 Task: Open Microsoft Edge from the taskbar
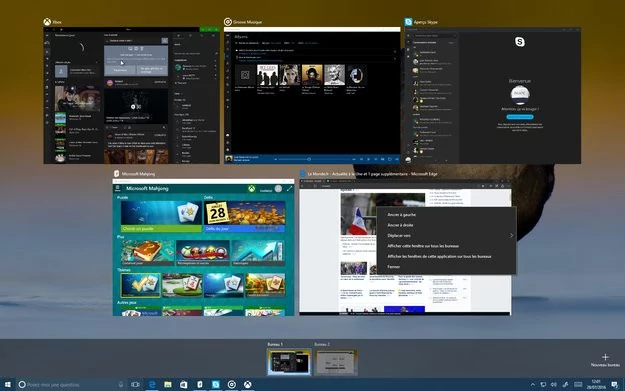pyautogui.click(x=152, y=385)
